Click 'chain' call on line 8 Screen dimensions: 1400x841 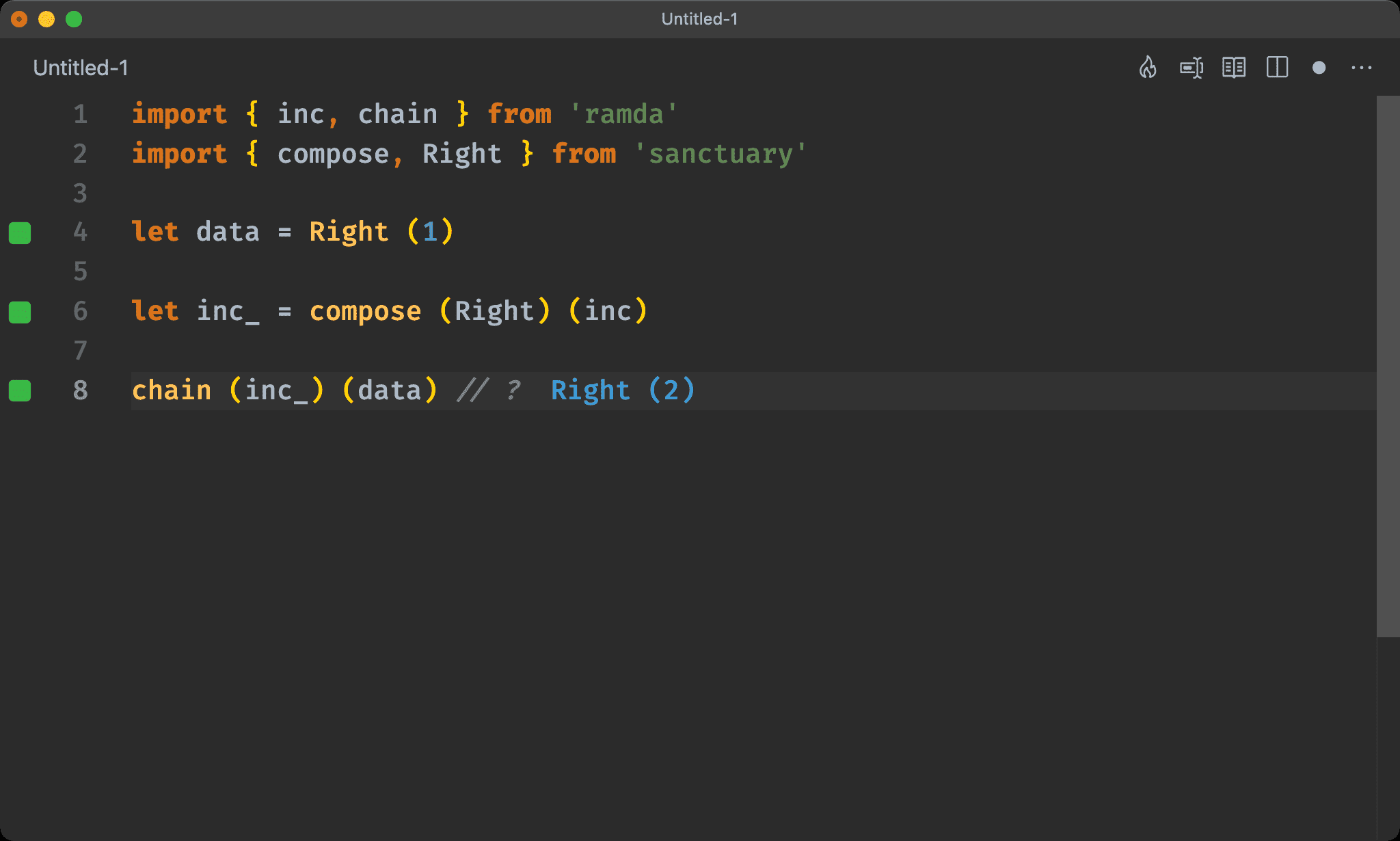tap(172, 390)
